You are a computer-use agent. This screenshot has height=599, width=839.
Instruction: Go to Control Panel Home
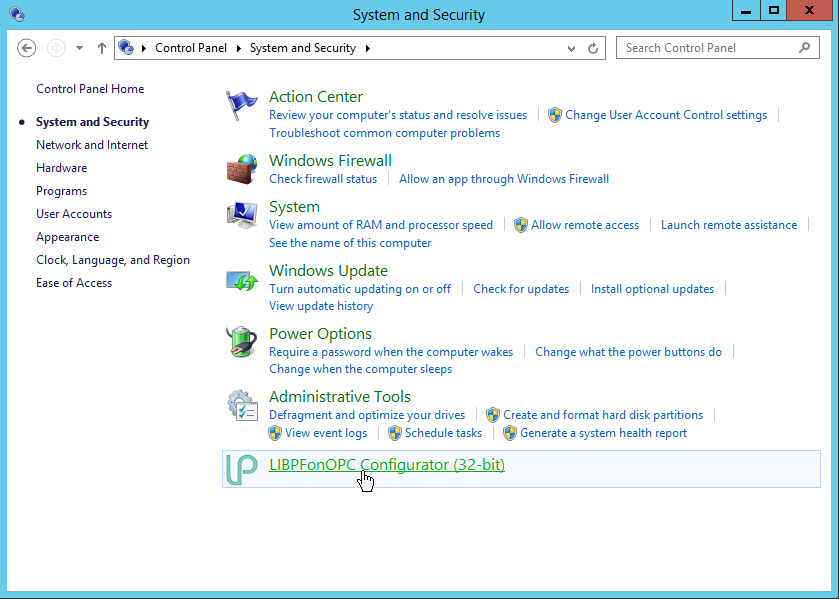tap(90, 89)
